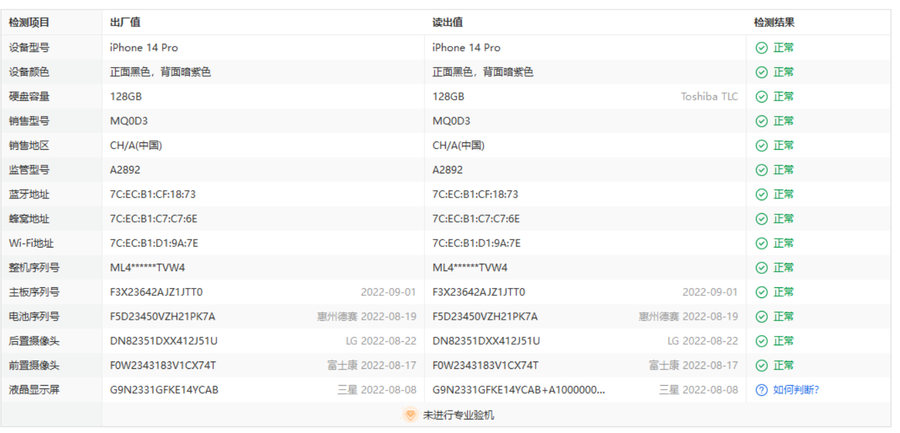Click 正常 result text in 设备型号 row
900x433 pixels.
pos(783,48)
